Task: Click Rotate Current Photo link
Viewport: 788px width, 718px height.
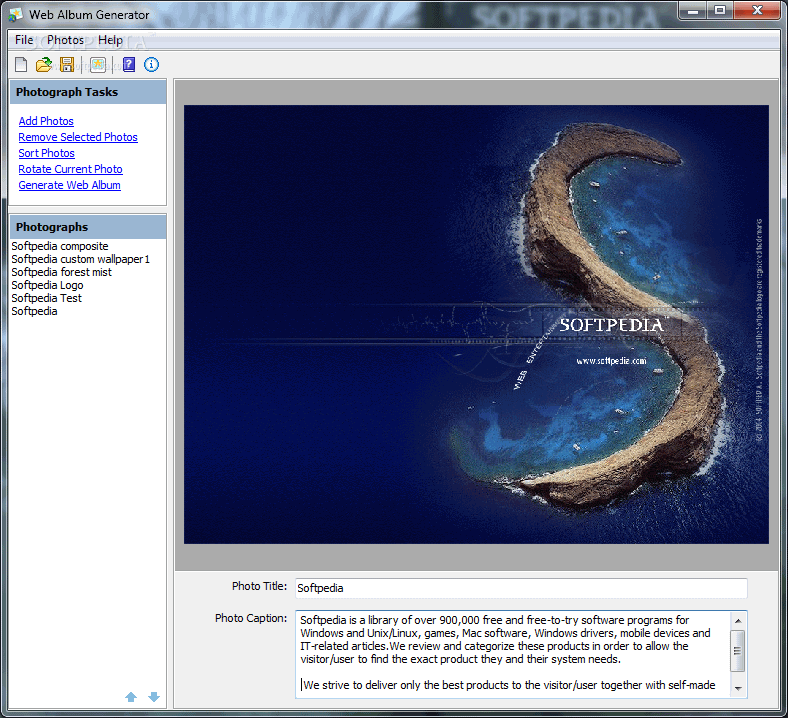Action: click(x=70, y=169)
